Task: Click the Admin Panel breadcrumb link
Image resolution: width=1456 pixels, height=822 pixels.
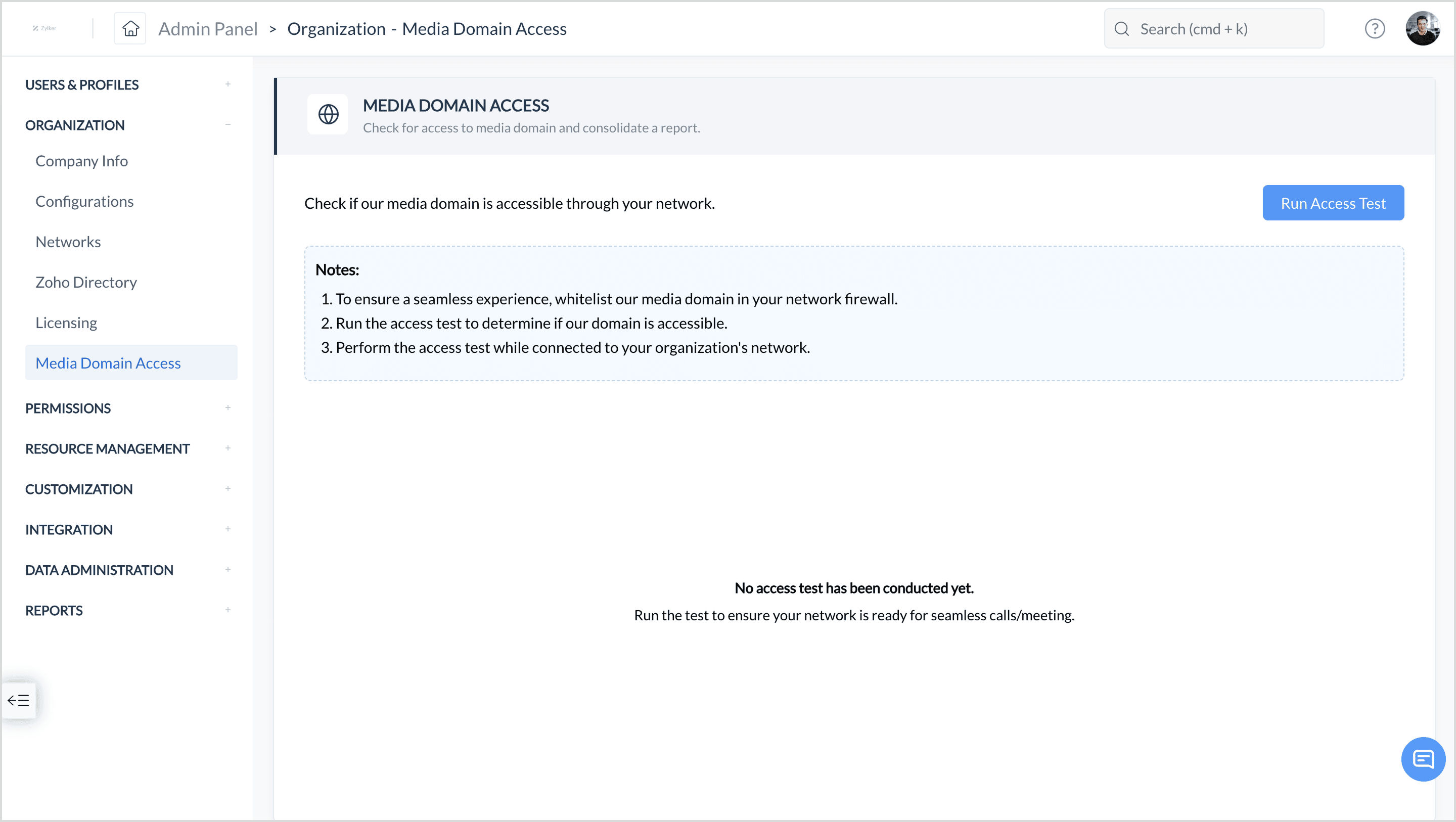Action: tap(207, 29)
